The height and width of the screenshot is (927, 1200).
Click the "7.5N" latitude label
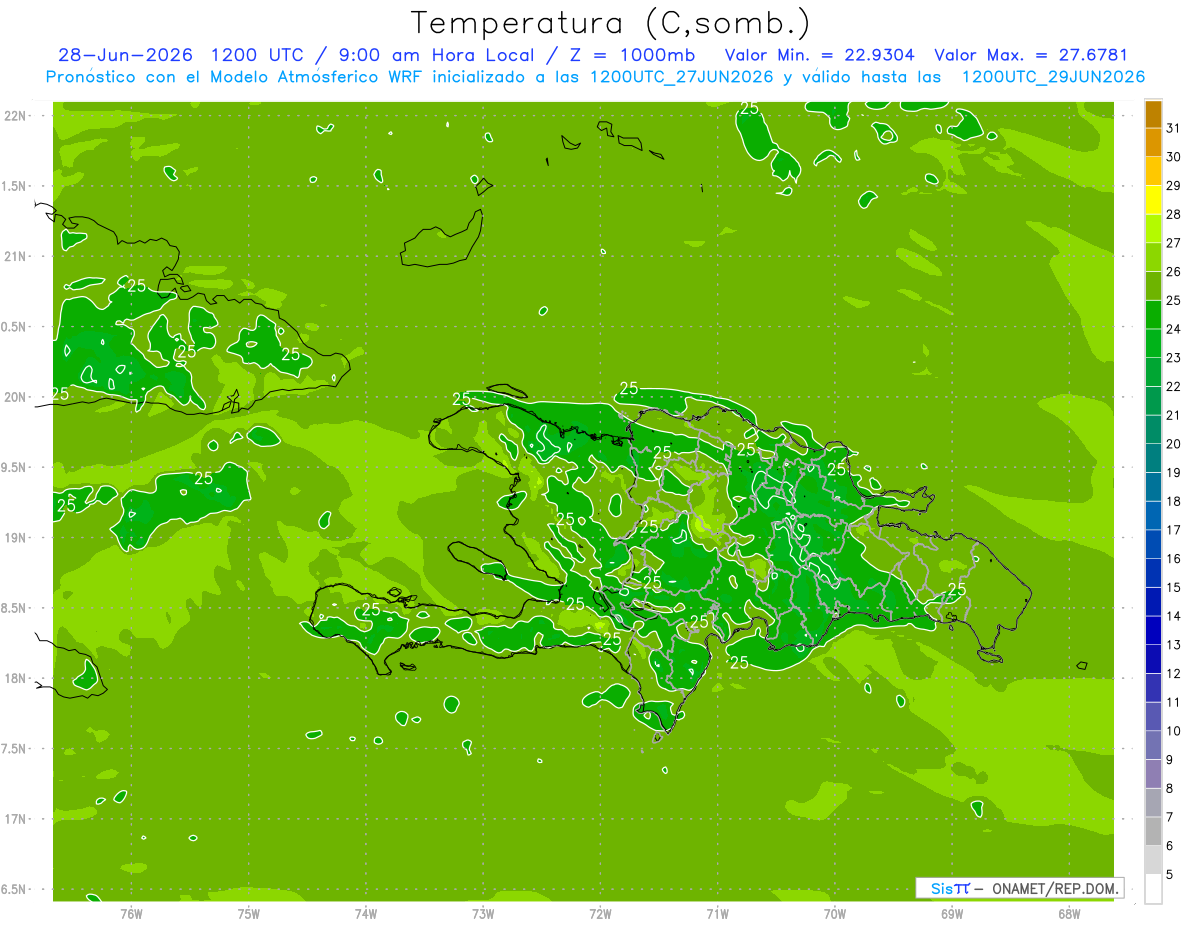13,749
